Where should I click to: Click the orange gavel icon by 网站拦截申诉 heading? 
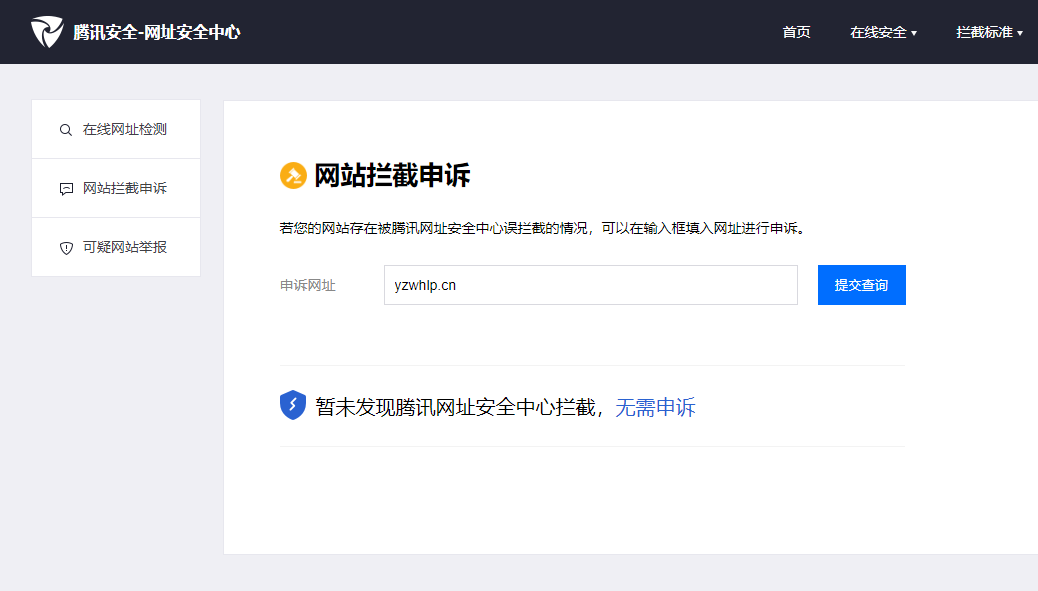(x=293, y=175)
